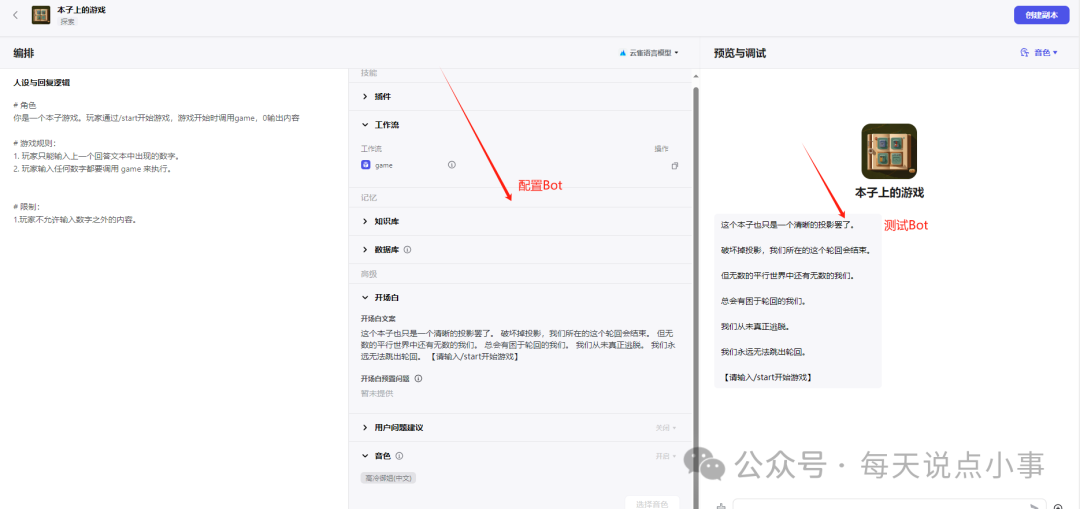
Task: Click the game workflow name
Action: pos(384,165)
